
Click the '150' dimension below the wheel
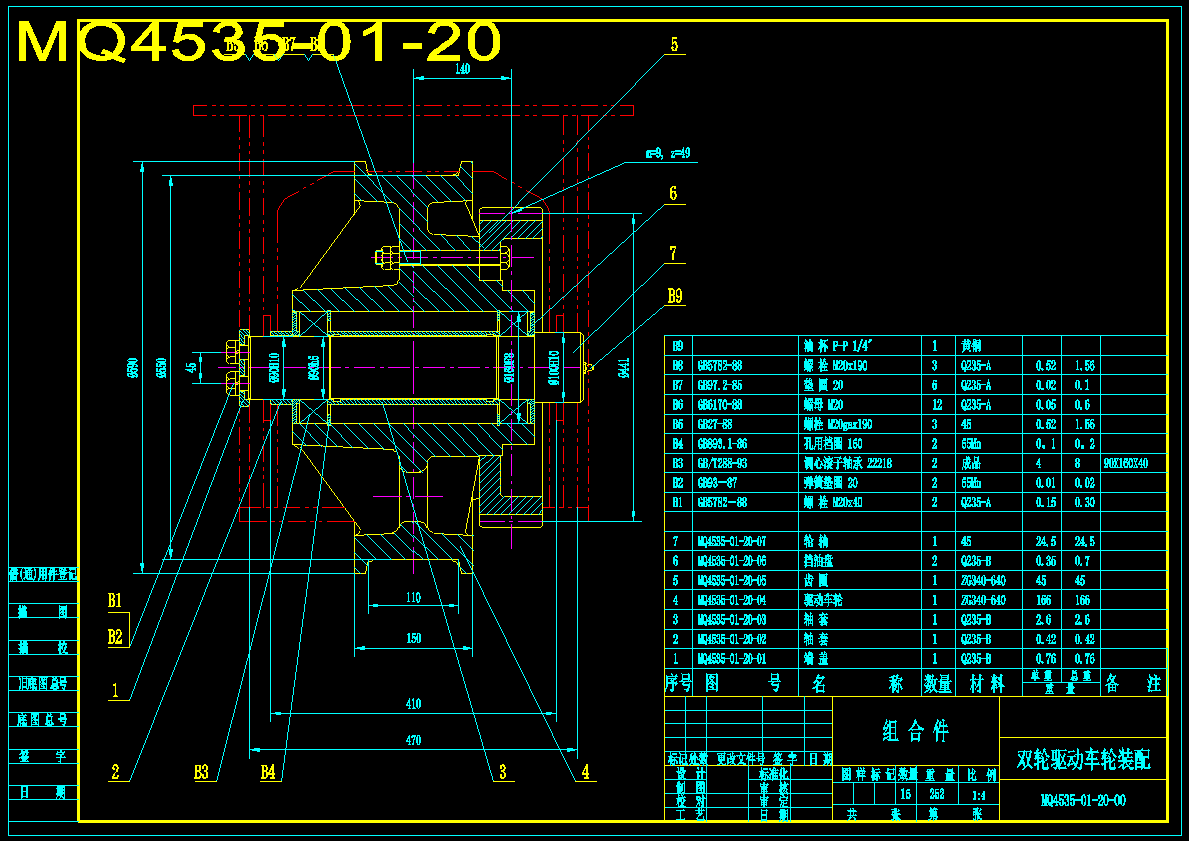pos(413,638)
